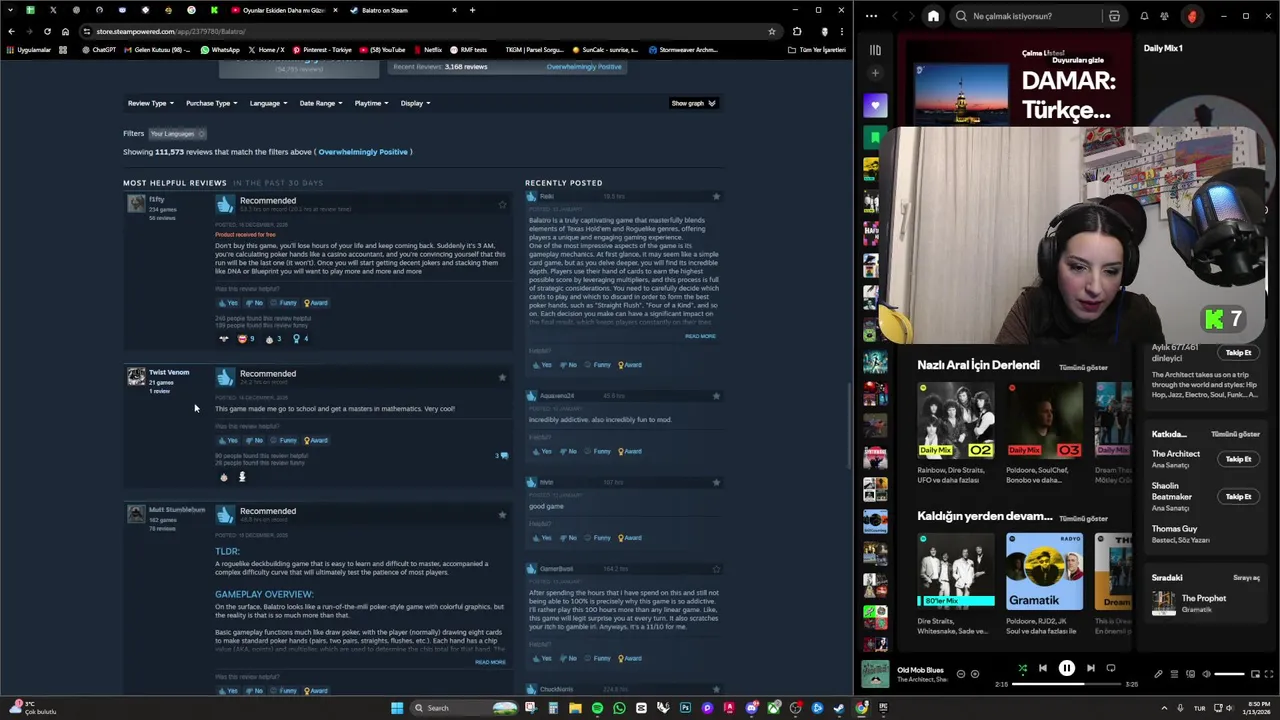Open Pinterest - Türkiye bookmark
1280x720 pixels.
tap(320, 50)
